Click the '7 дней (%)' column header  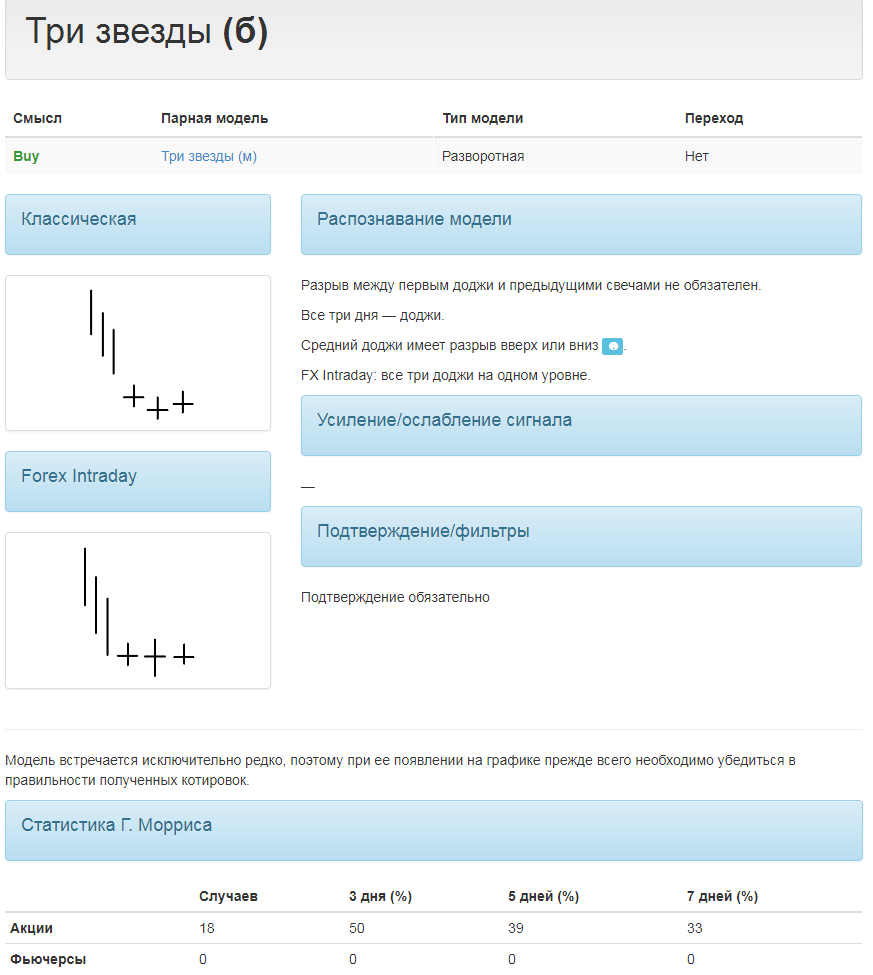click(723, 896)
